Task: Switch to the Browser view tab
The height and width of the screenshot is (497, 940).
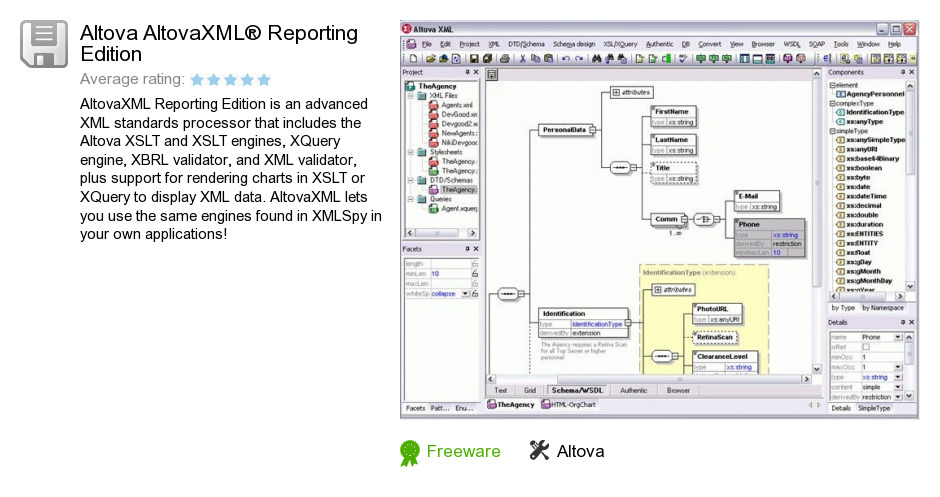Action: click(x=678, y=390)
